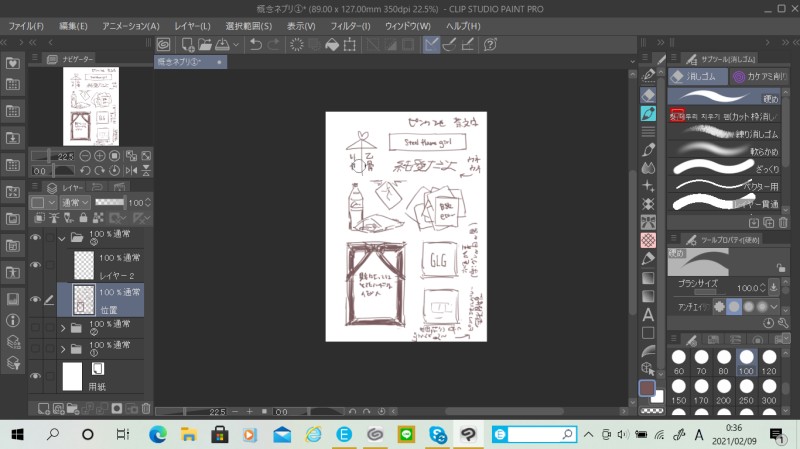Hide the 位置 layer
Viewport: 800px width, 449px height.
point(35,300)
